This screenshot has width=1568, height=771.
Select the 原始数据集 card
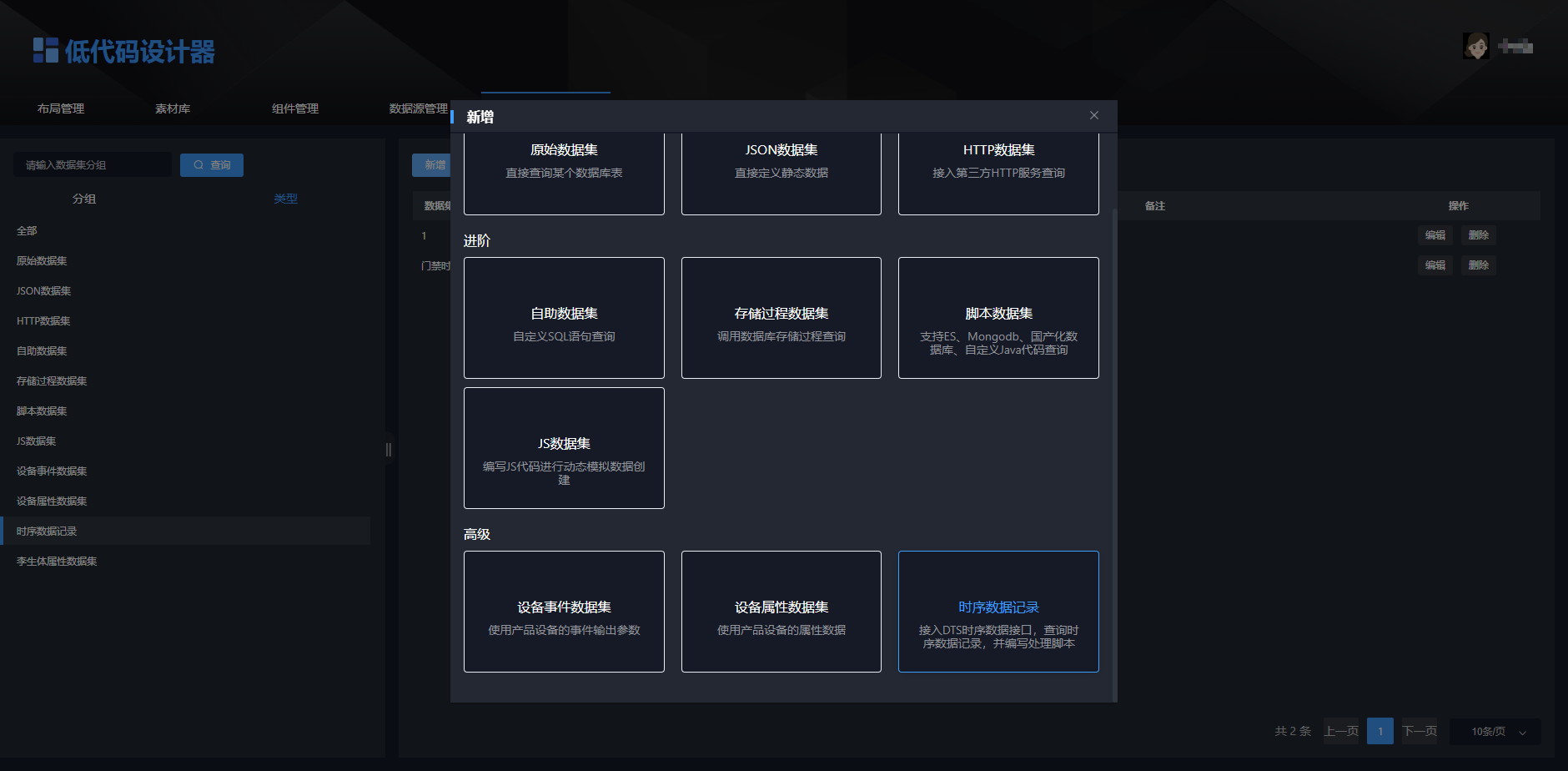[x=564, y=174]
